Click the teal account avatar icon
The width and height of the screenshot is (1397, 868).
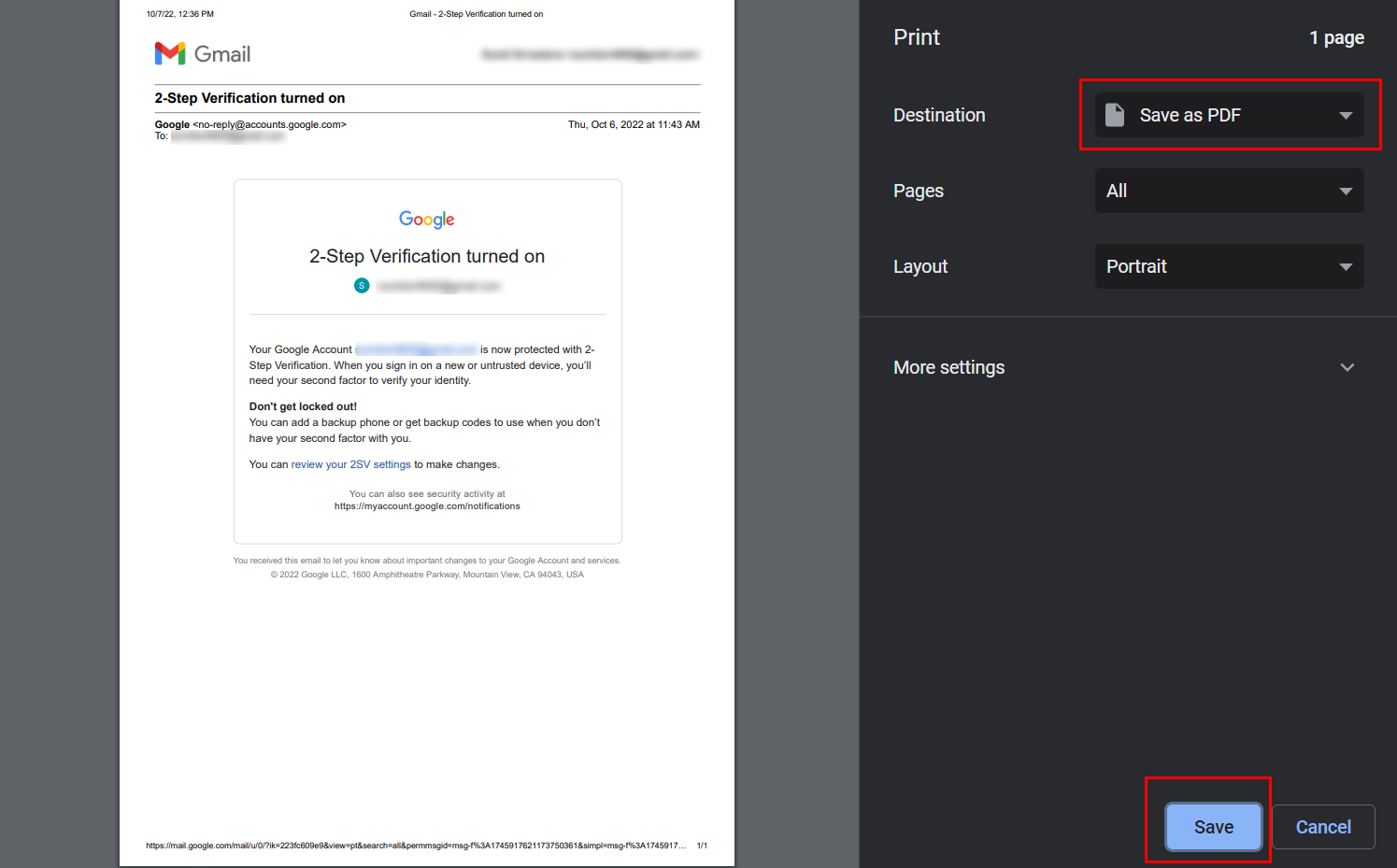click(362, 285)
